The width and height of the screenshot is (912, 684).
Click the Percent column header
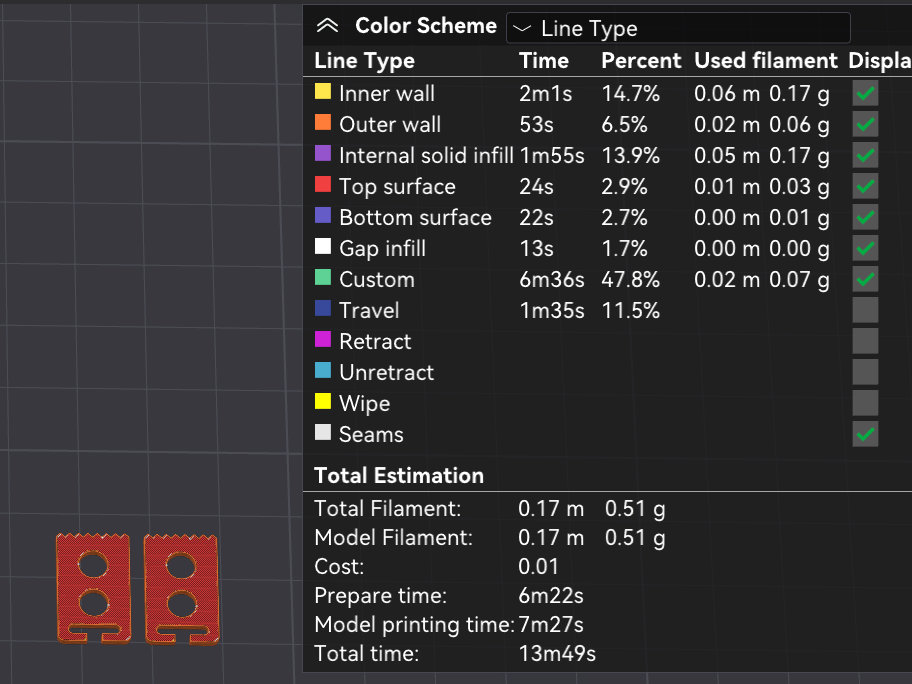point(641,60)
